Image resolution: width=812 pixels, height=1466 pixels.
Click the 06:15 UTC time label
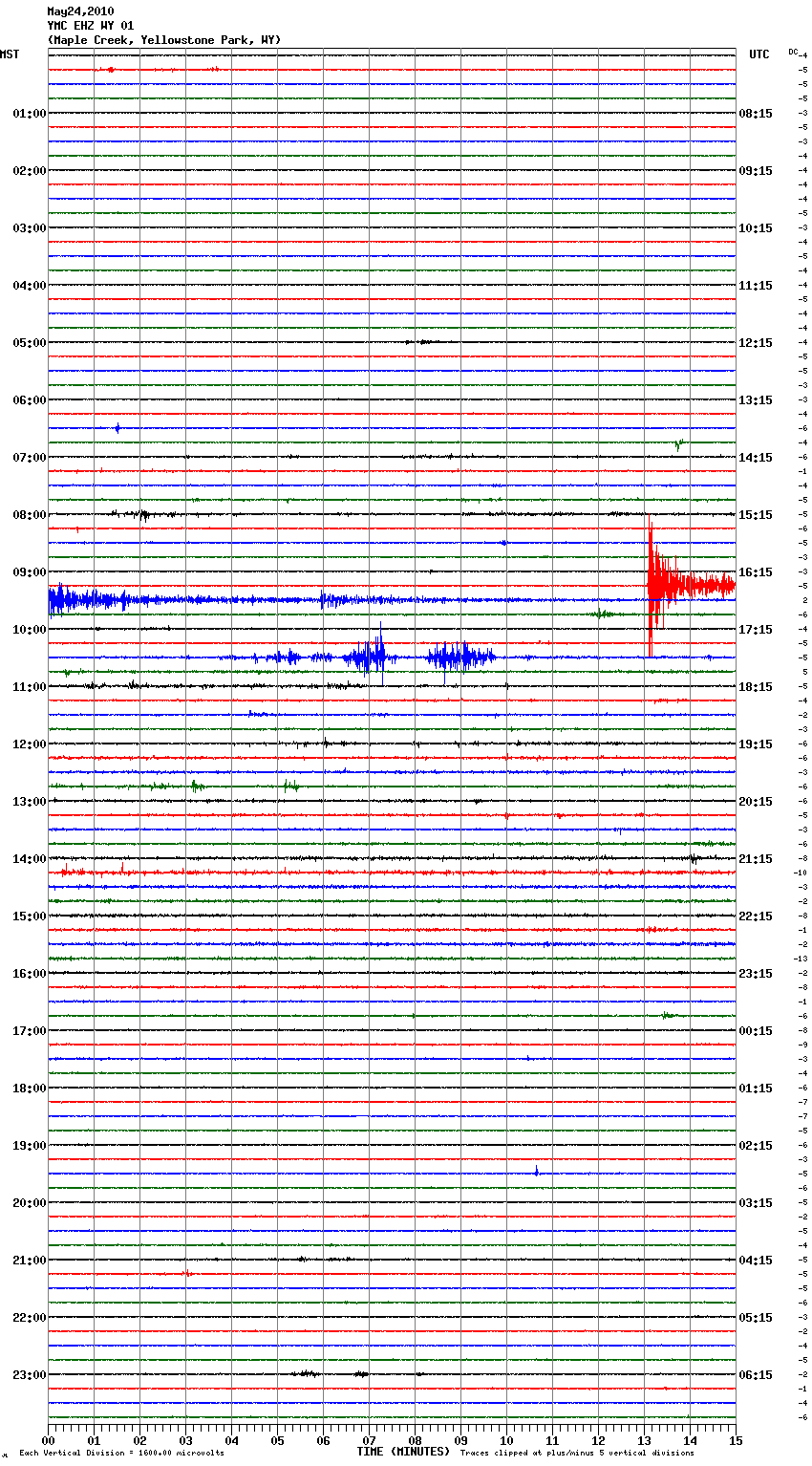[x=756, y=1375]
